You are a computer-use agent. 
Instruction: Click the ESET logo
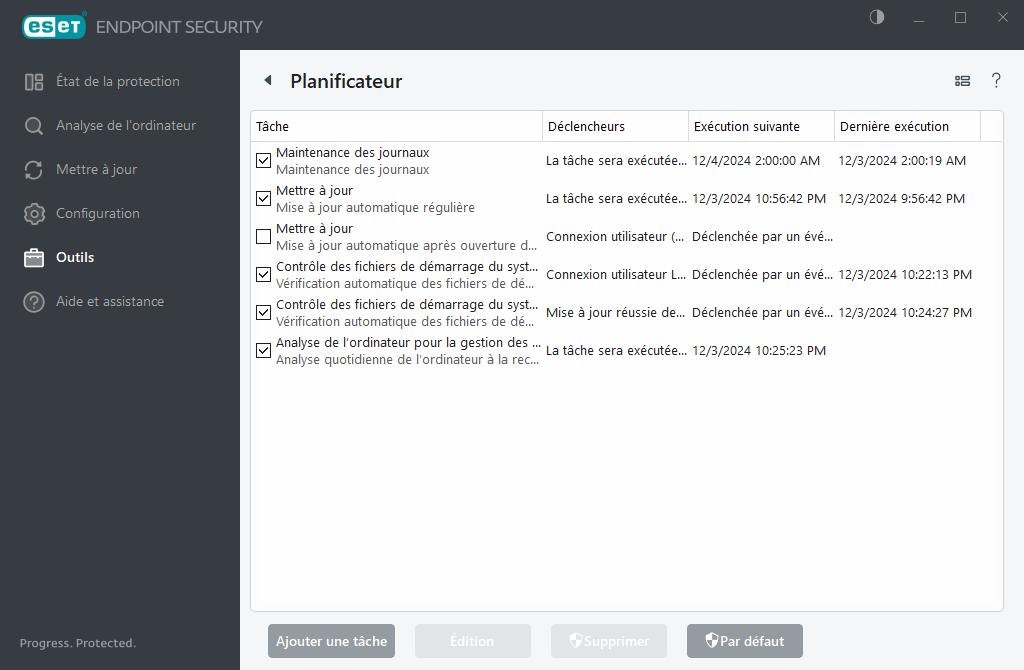click(54, 26)
